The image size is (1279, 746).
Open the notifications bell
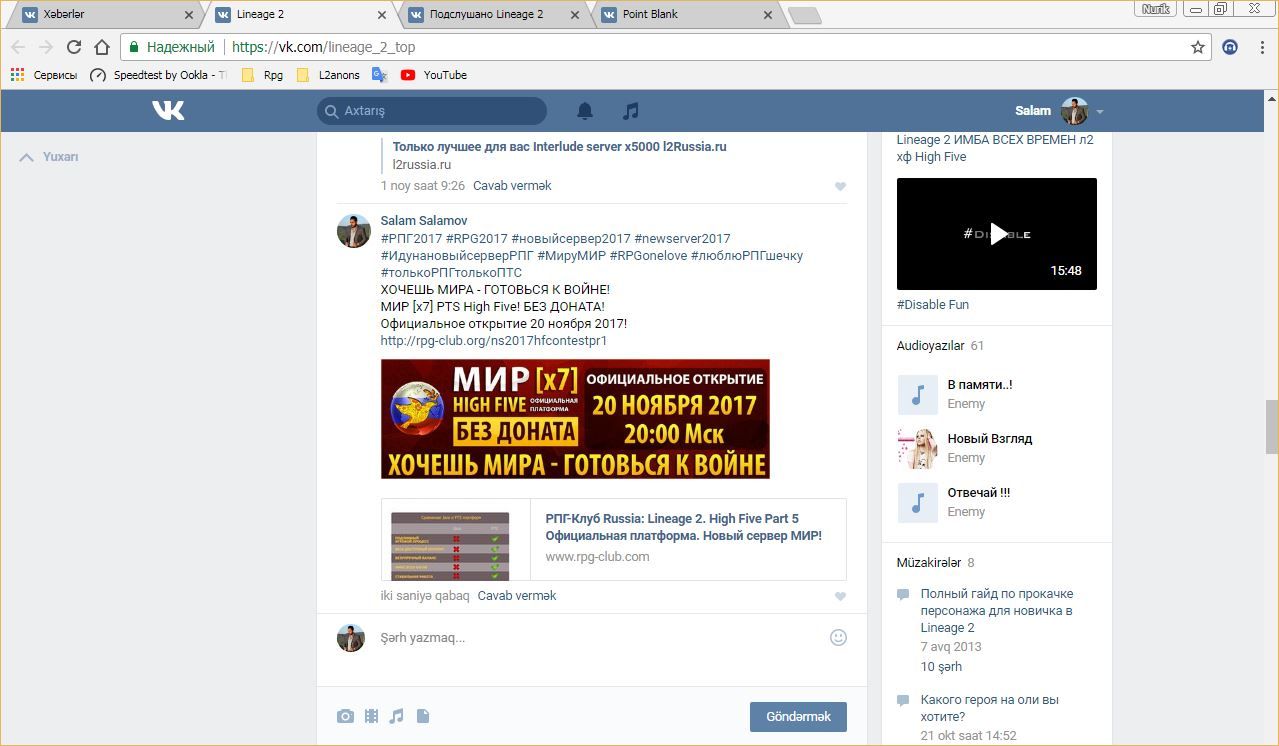point(585,111)
